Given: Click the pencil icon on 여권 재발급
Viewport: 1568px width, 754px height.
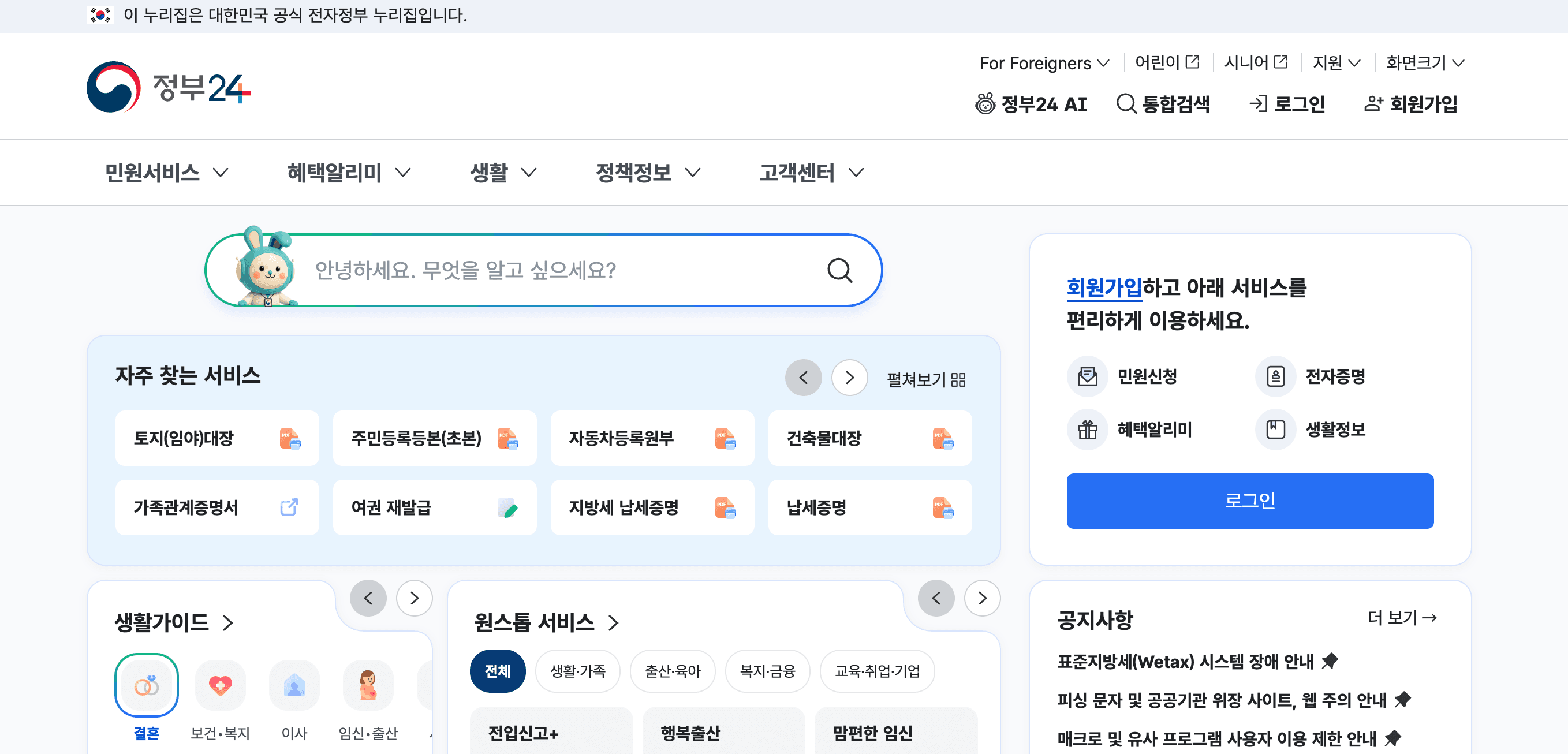Looking at the screenshot, I should pyautogui.click(x=507, y=507).
